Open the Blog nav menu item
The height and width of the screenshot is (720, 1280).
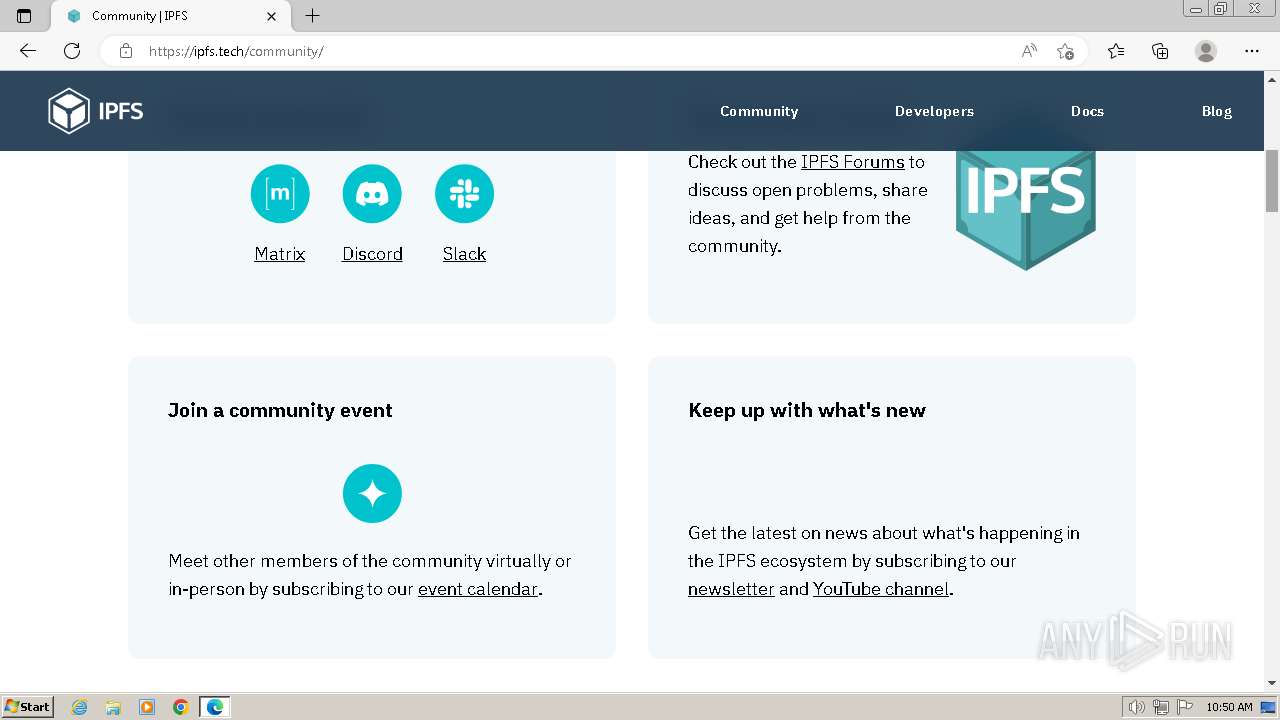point(1216,111)
